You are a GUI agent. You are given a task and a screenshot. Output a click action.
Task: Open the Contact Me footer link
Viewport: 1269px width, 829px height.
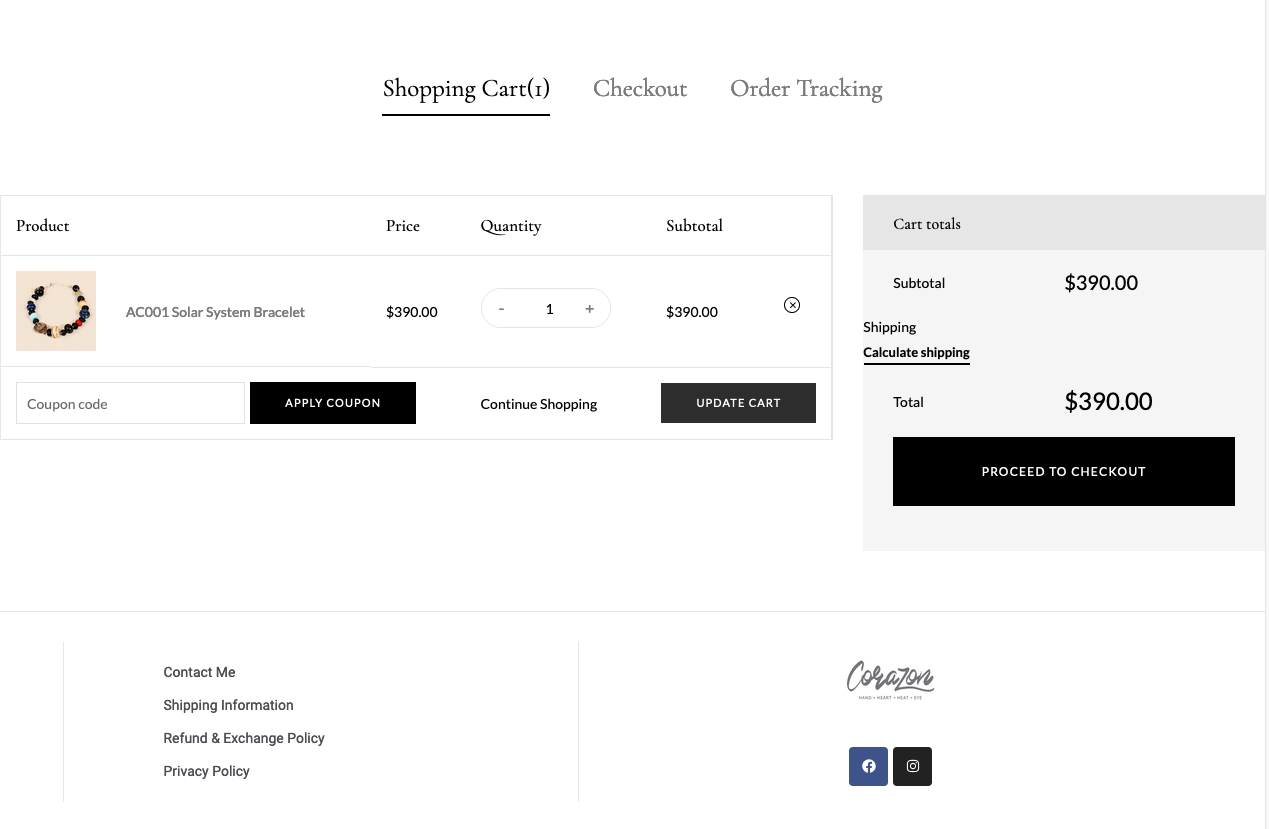click(199, 672)
